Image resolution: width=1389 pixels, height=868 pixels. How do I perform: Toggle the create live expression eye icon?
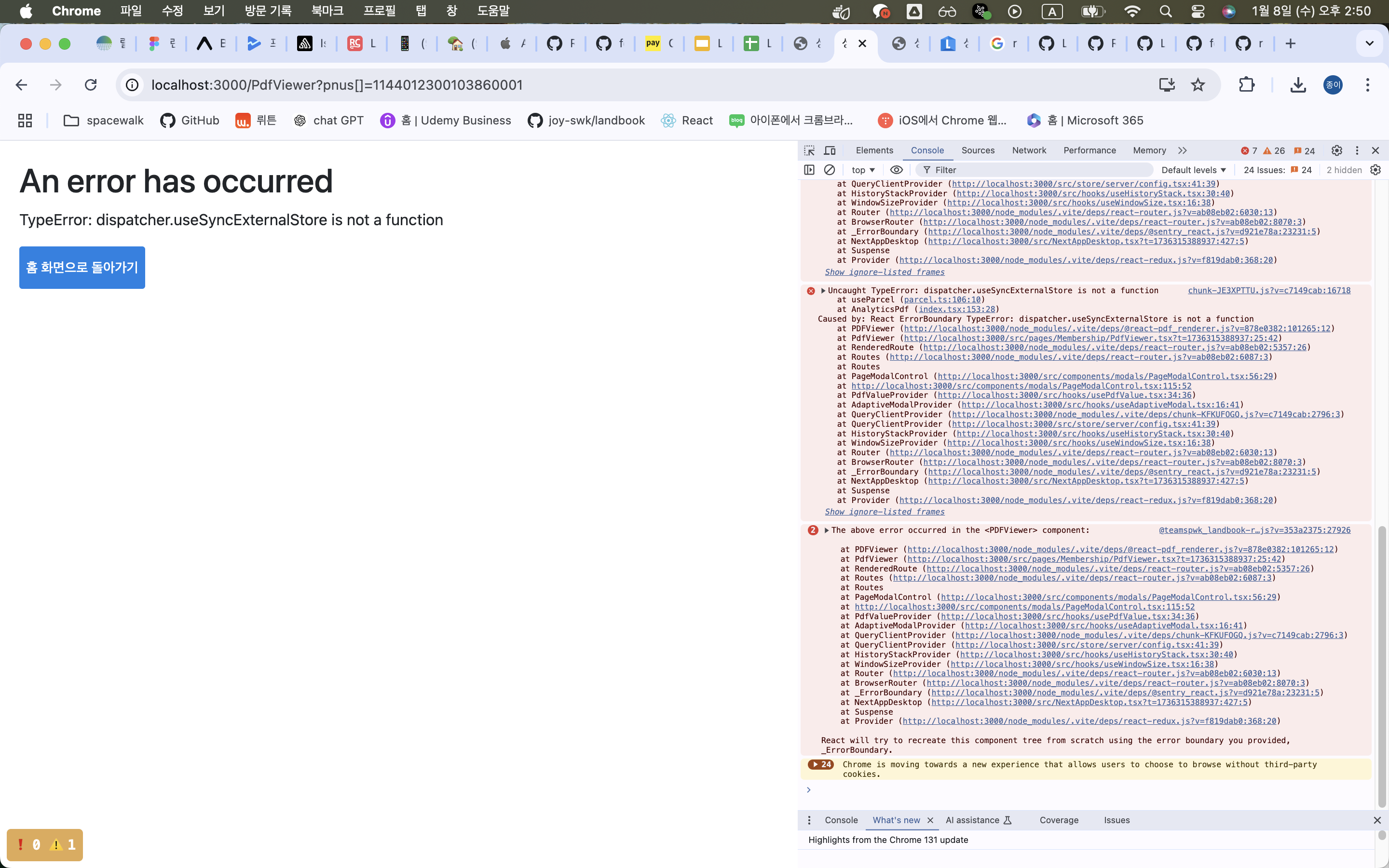(897, 170)
